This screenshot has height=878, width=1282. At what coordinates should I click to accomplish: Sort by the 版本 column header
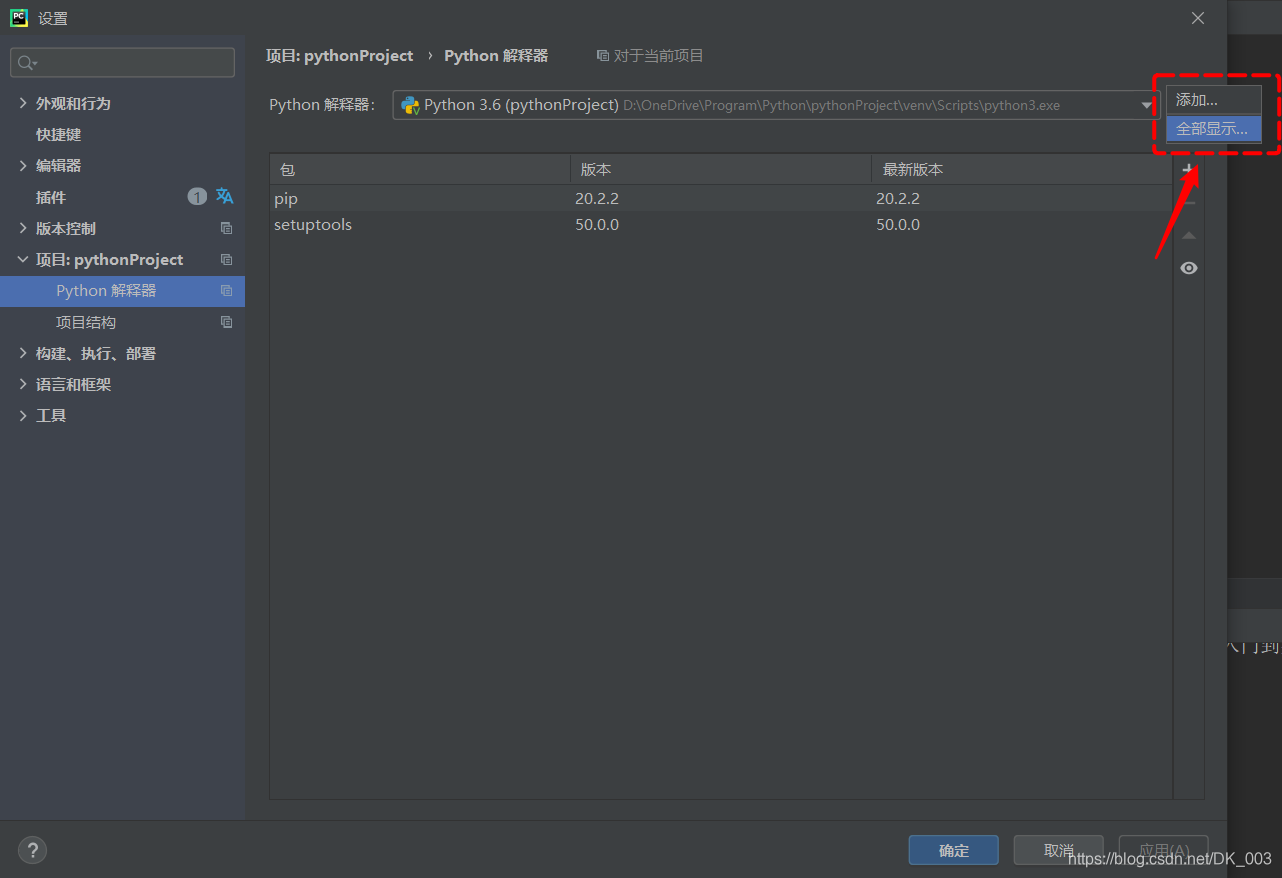coord(721,169)
